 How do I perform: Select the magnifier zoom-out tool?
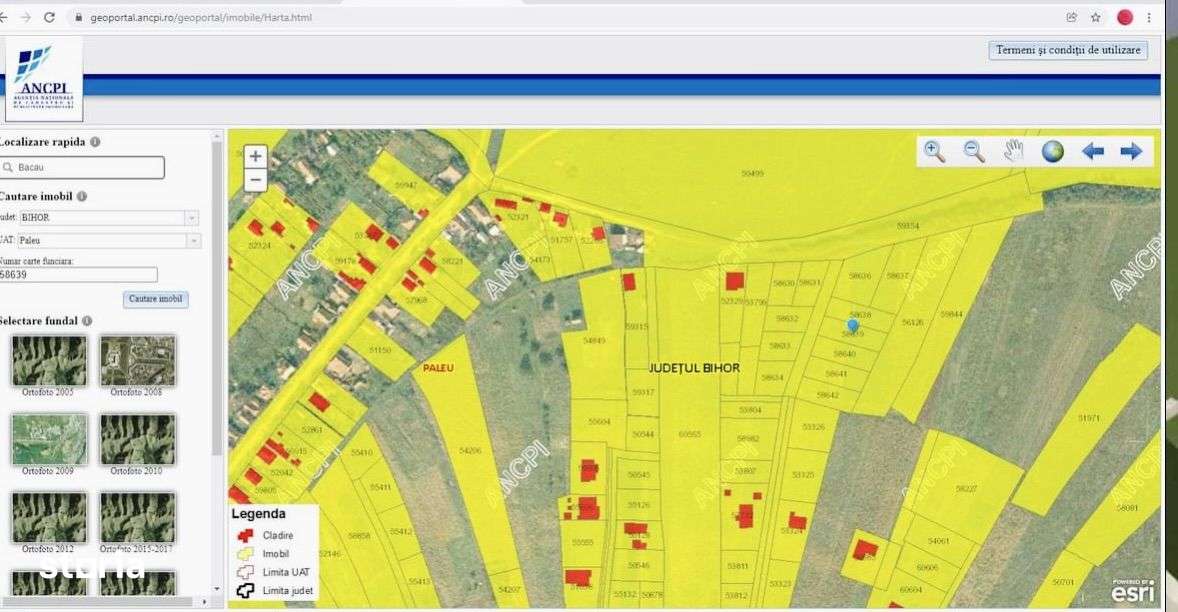click(974, 151)
